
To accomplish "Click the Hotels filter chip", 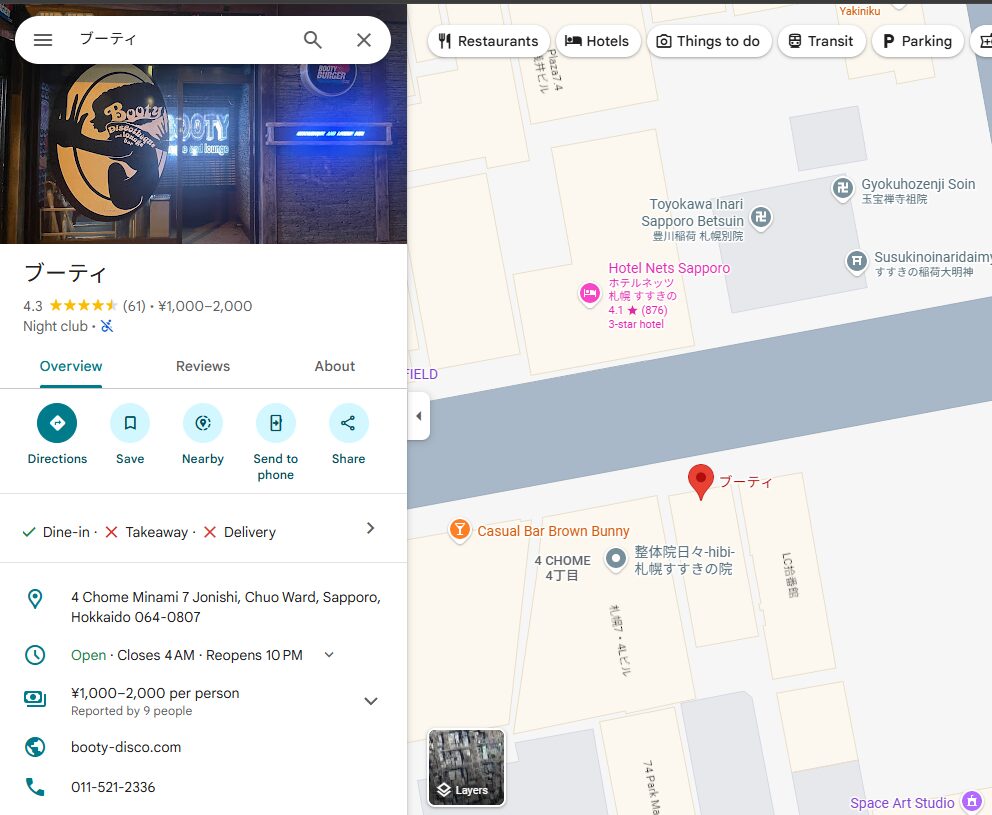I will (597, 41).
